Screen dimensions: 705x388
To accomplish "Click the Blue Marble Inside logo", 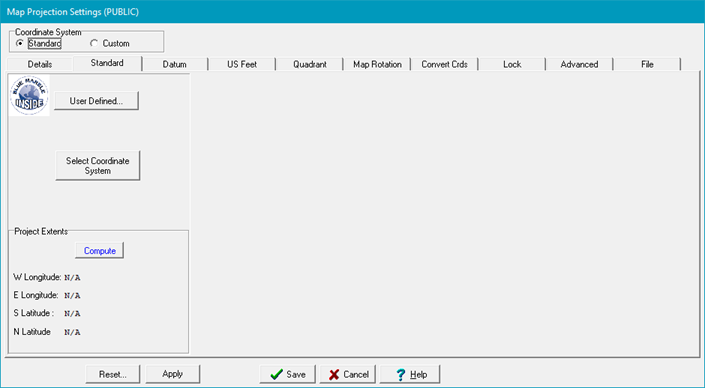I will (29, 96).
